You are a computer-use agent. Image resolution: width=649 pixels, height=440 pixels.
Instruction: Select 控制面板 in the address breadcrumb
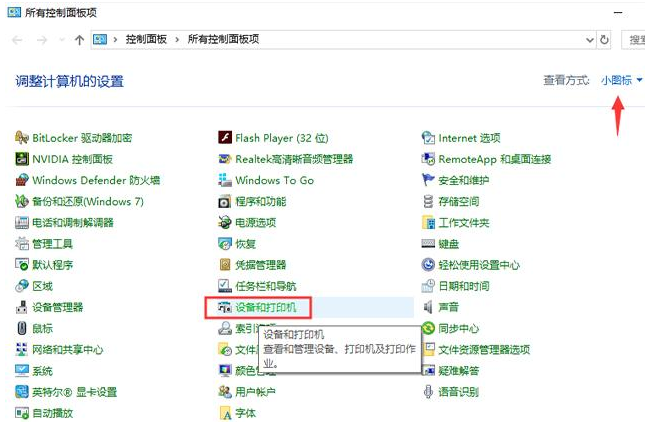147,39
